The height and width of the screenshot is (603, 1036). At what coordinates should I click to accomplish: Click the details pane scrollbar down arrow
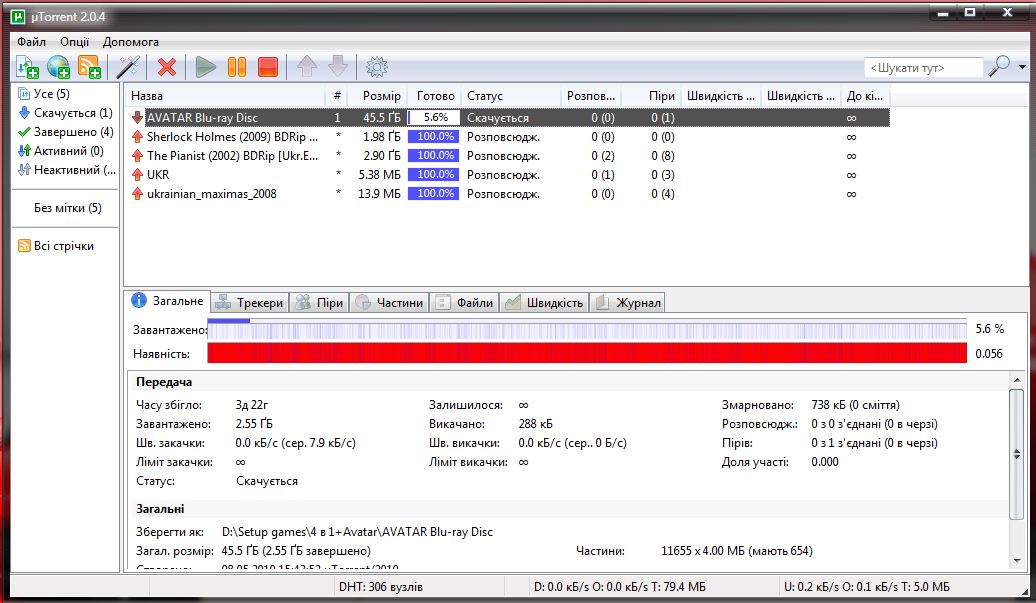pos(1017,561)
